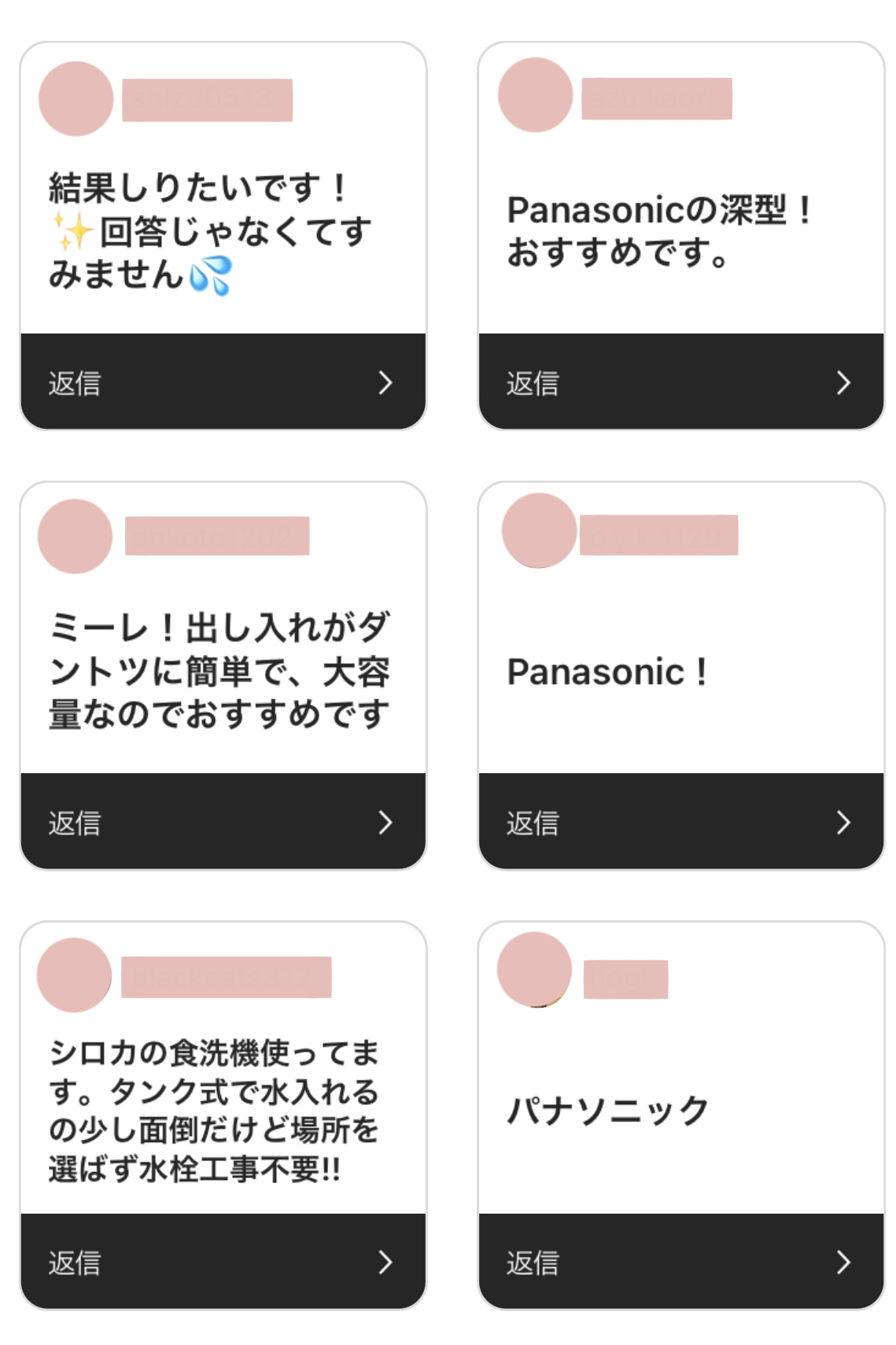This screenshot has width=896, height=1345.
Task: Tap the chevron under the ミーレ response
Action: (385, 823)
